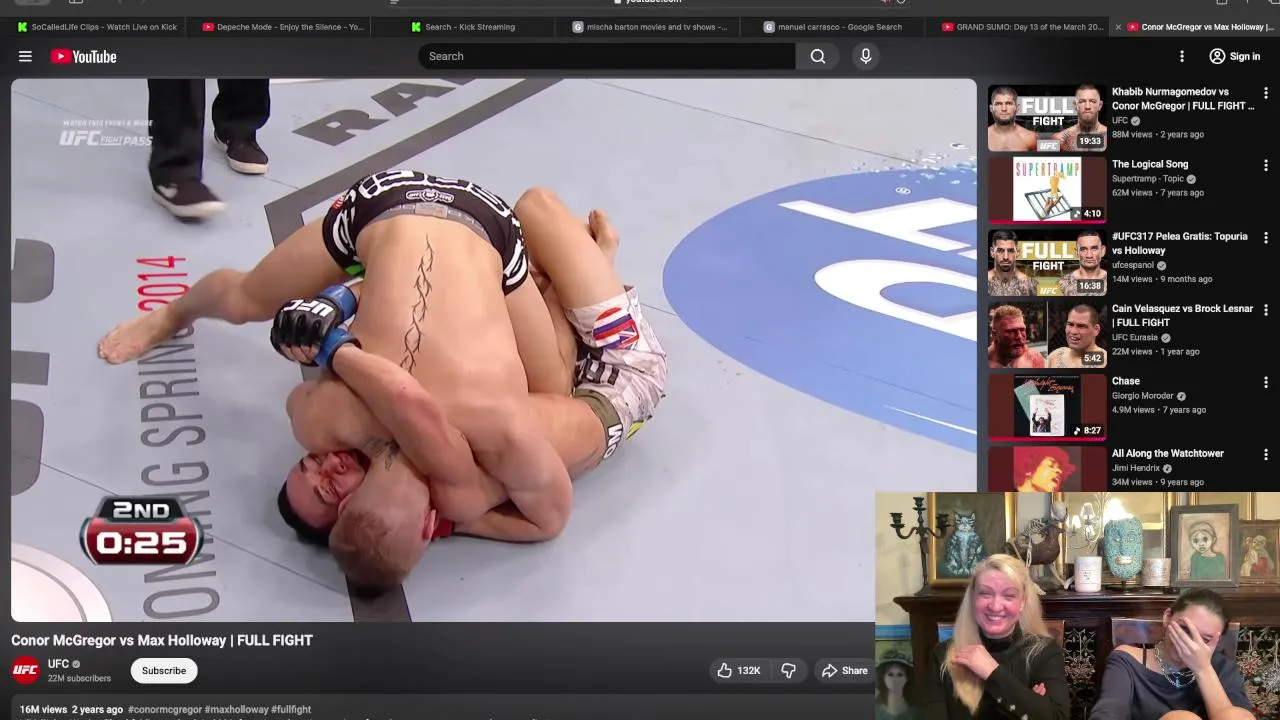The height and width of the screenshot is (720, 1280).
Task: Click ufcespanol channel name
Action: pyautogui.click(x=1133, y=265)
